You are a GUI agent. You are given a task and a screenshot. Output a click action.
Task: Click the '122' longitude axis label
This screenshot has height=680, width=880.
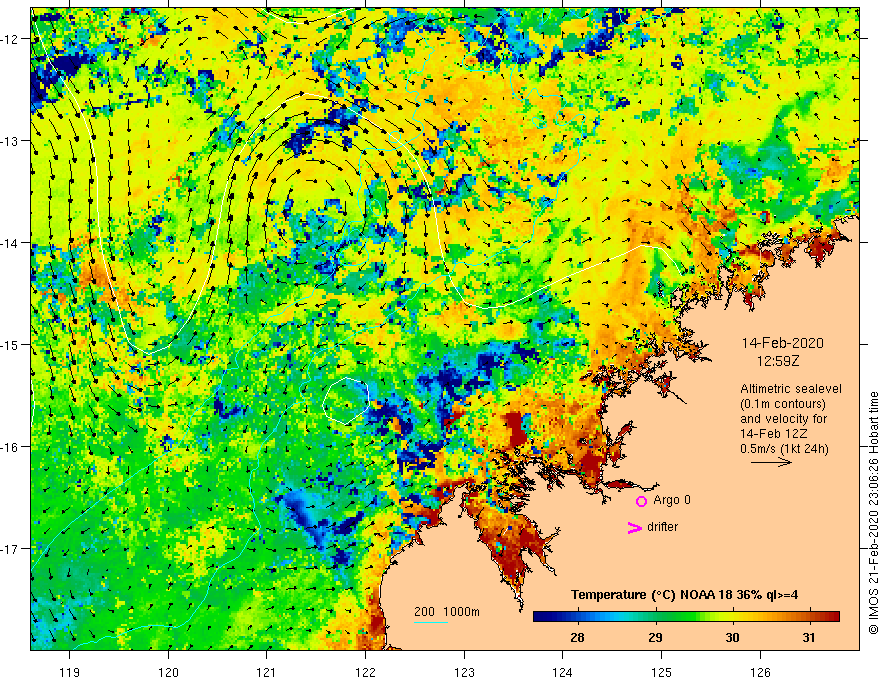tap(365, 672)
